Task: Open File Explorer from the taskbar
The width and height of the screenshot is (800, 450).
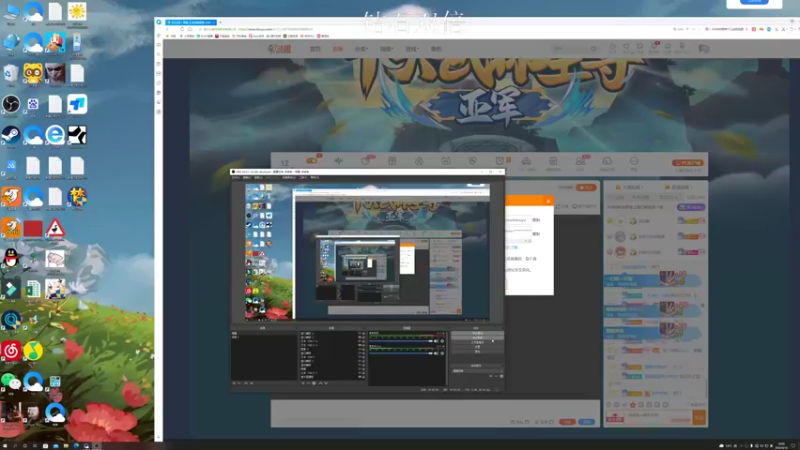Action: 66,446
